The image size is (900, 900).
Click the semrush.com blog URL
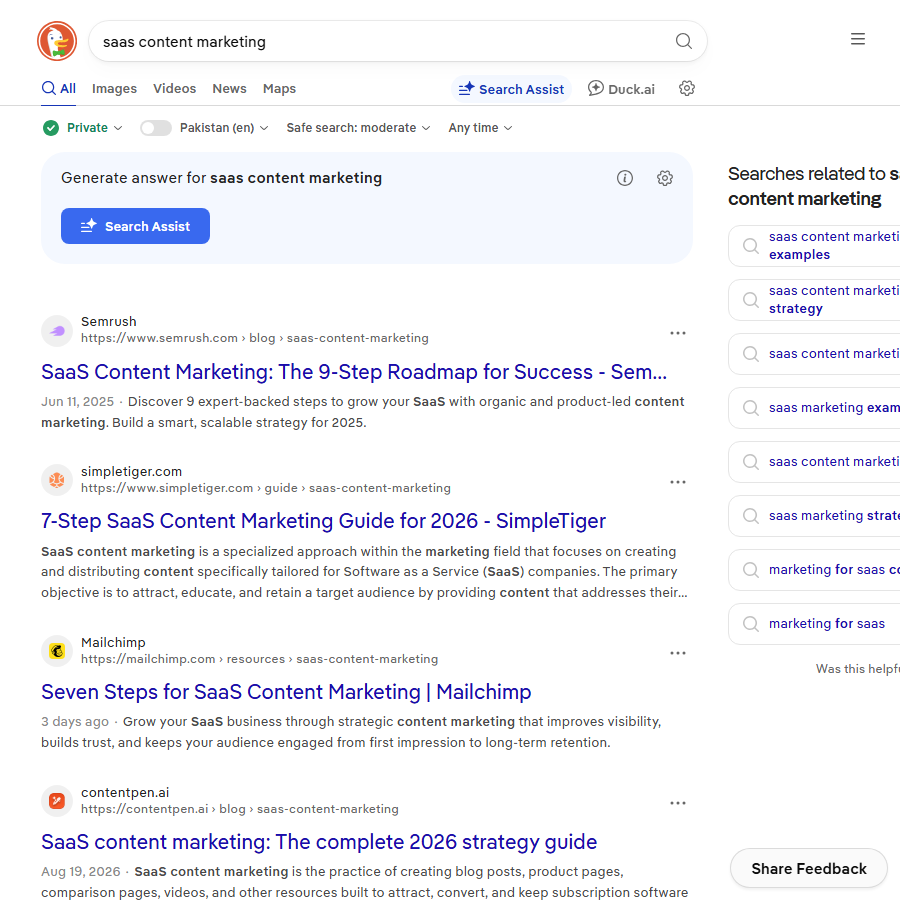point(255,338)
